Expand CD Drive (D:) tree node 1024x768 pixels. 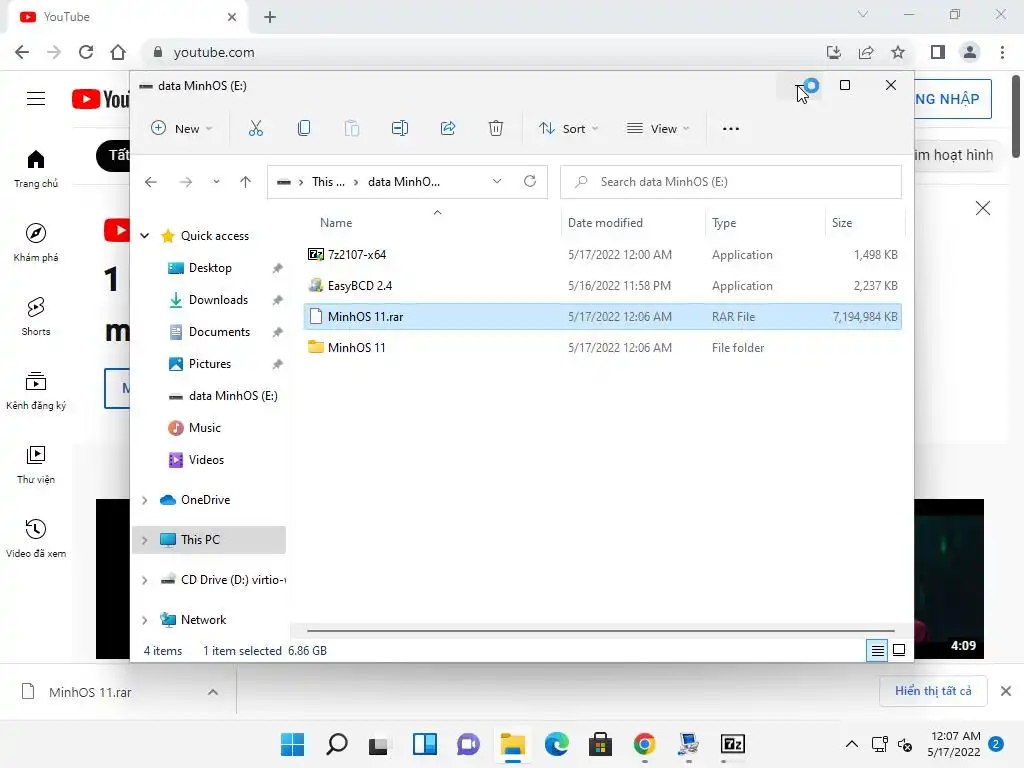click(145, 580)
